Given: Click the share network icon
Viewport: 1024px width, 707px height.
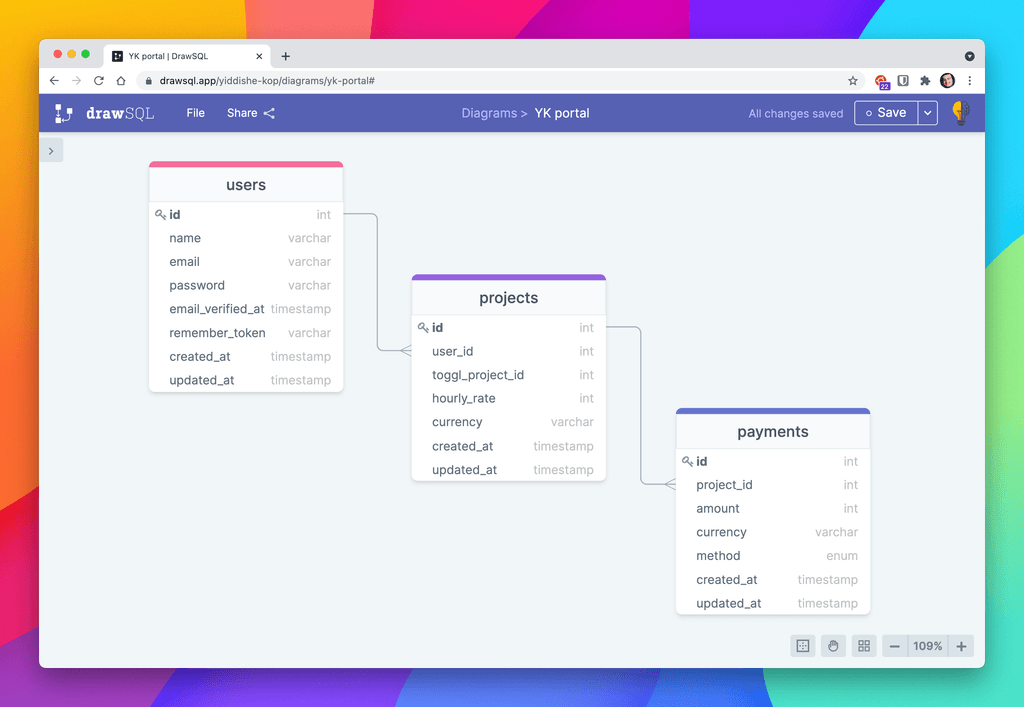Looking at the screenshot, I should coord(269,113).
